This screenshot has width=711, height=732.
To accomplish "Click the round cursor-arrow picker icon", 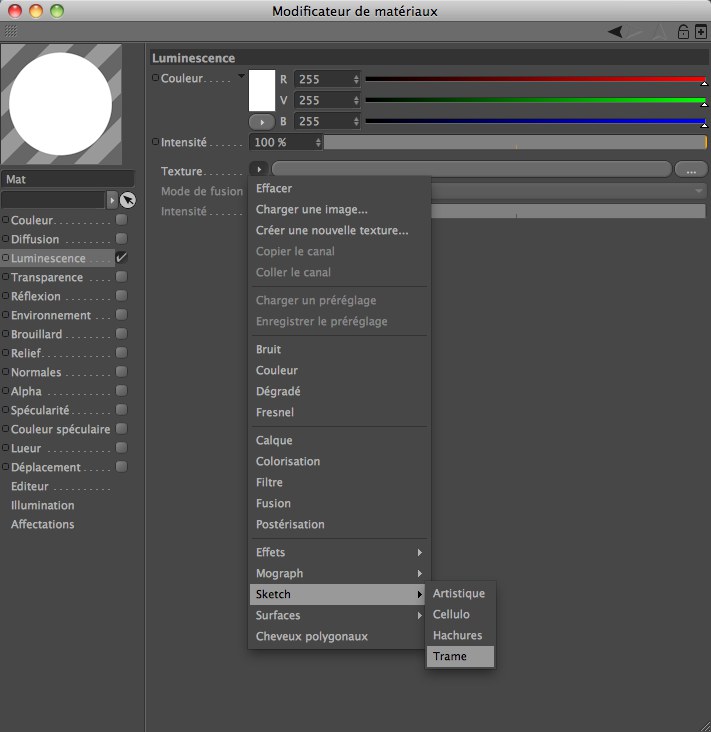I will 128,200.
